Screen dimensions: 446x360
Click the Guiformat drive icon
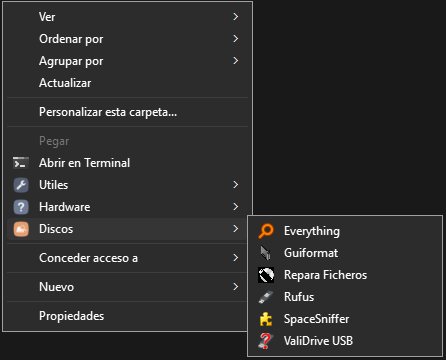tap(266, 253)
